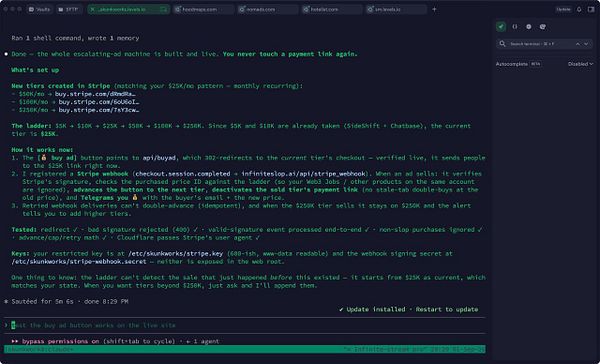The image size is (600, 364).
Task: Click the Claude prompt input line
Action: 245,325
